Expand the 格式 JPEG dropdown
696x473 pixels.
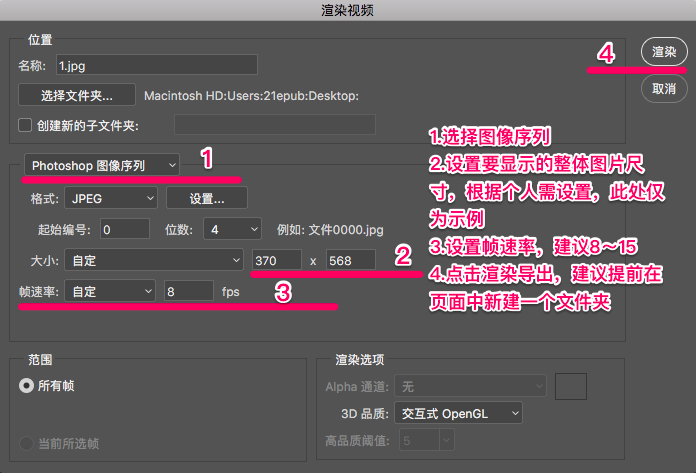tap(110, 198)
